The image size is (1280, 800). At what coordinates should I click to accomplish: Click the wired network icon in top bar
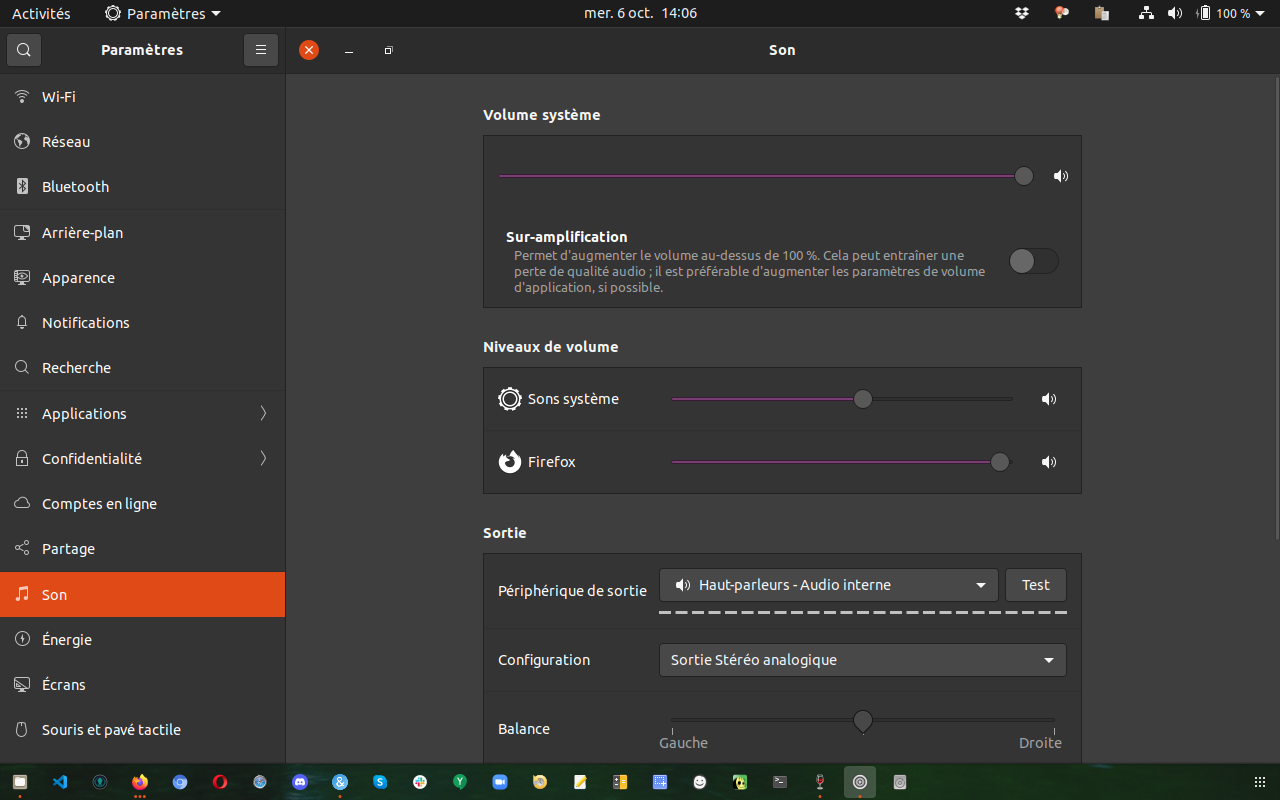point(1147,13)
